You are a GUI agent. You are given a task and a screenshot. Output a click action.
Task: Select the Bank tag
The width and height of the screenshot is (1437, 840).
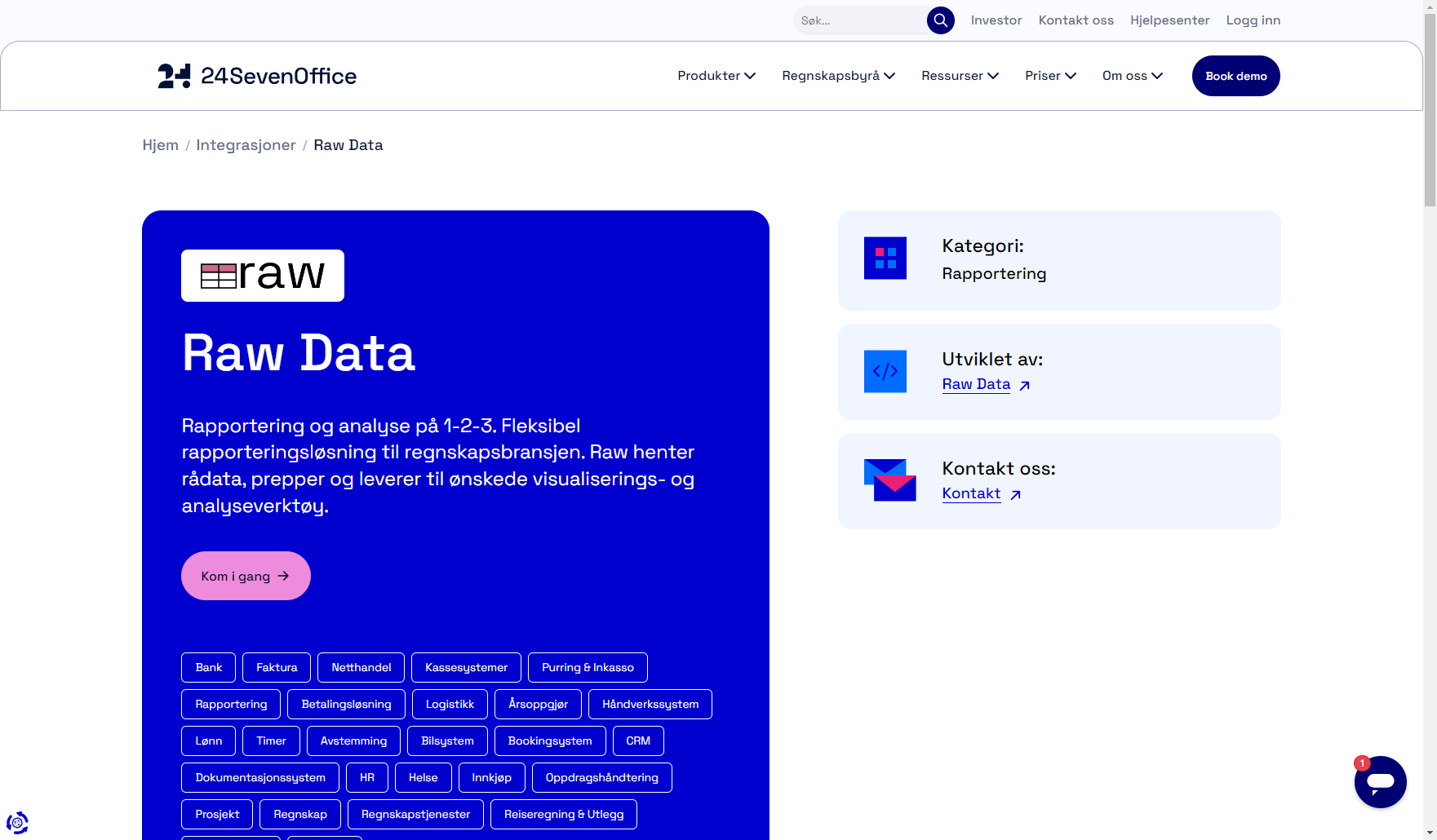pyautogui.click(x=208, y=667)
